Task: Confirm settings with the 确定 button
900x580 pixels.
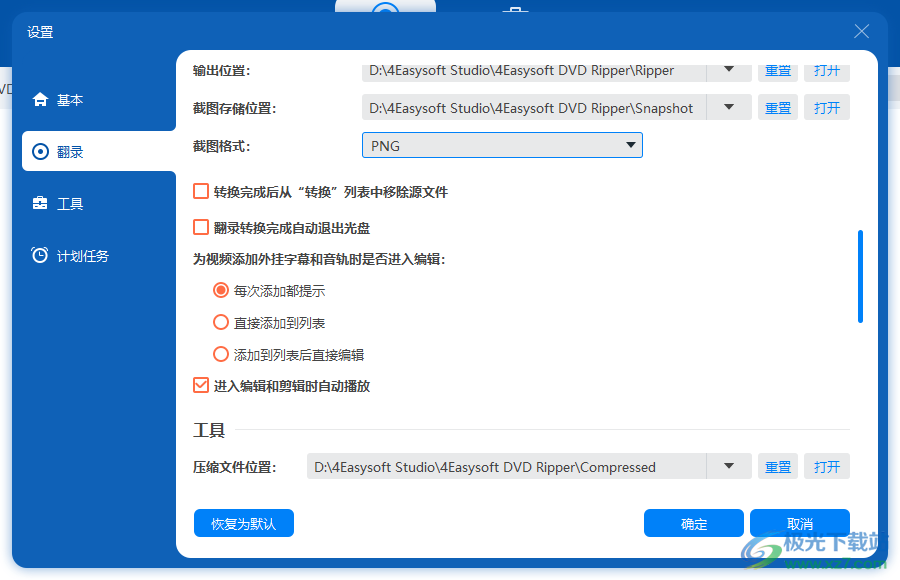Action: [693, 523]
